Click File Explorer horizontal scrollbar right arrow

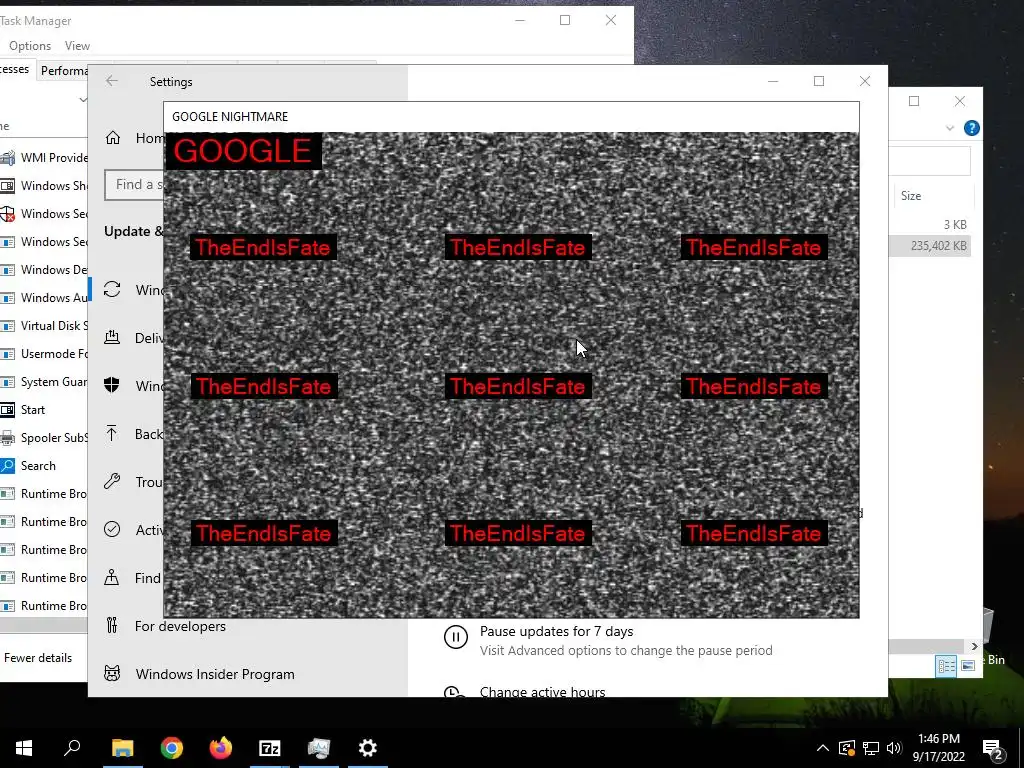coord(974,646)
